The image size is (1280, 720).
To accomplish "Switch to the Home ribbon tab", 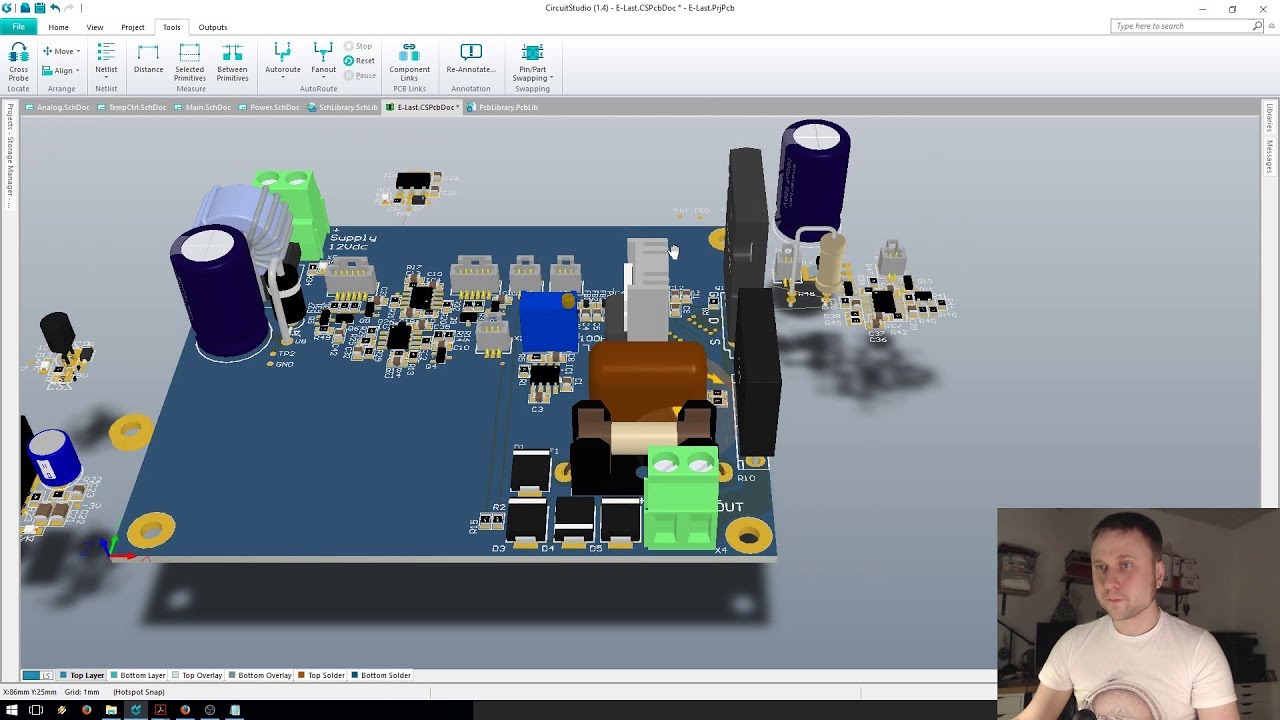I will pos(58,27).
